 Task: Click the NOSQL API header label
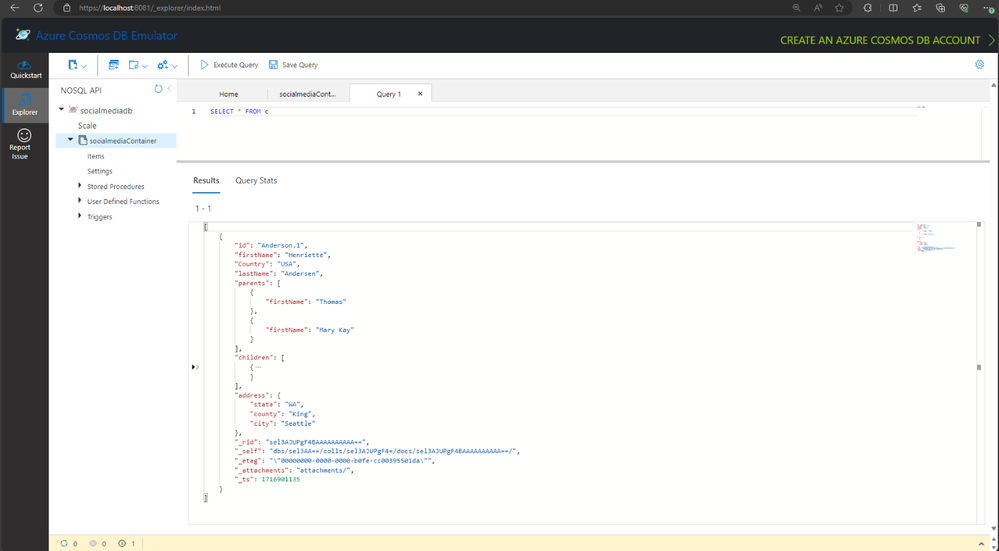[81, 90]
